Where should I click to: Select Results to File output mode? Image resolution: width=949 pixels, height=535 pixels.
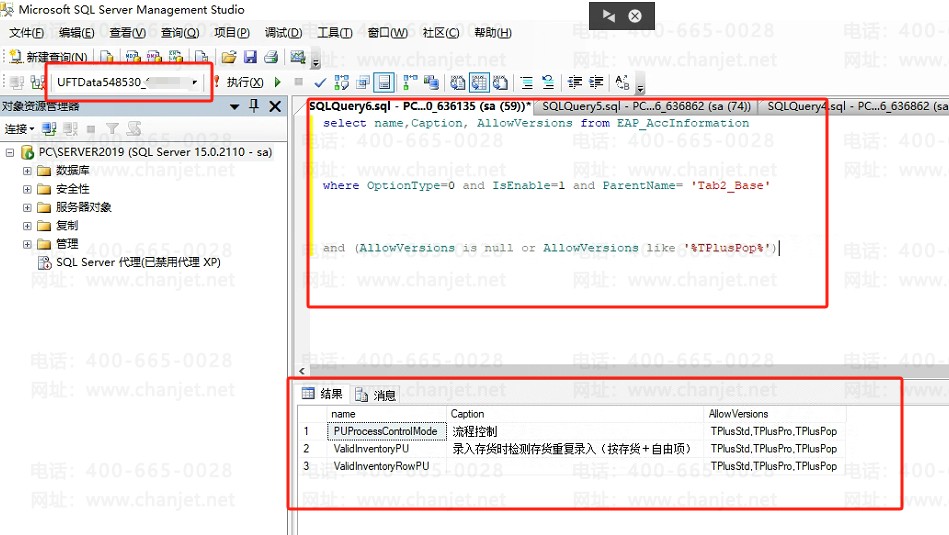(500, 82)
